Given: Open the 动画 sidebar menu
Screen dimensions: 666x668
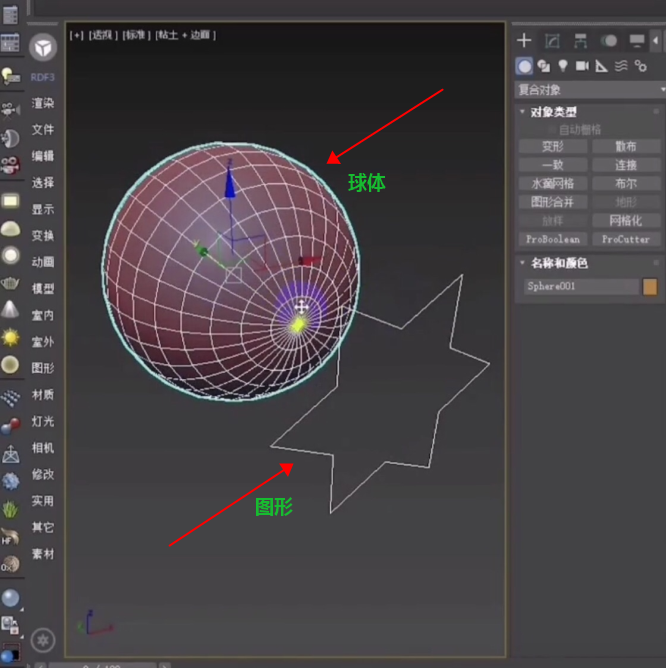Looking at the screenshot, I should click(x=43, y=262).
